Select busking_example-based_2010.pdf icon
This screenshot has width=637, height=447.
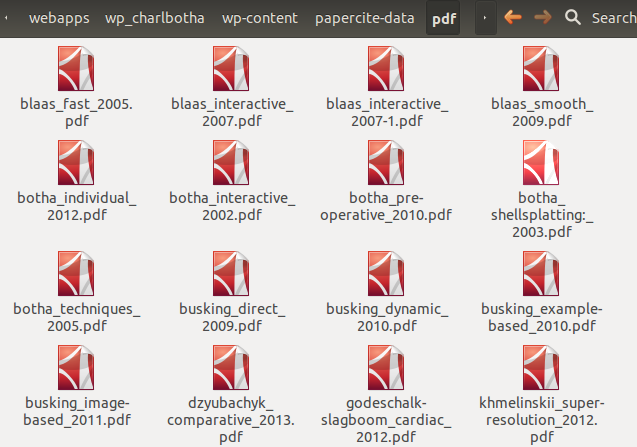[542, 273]
